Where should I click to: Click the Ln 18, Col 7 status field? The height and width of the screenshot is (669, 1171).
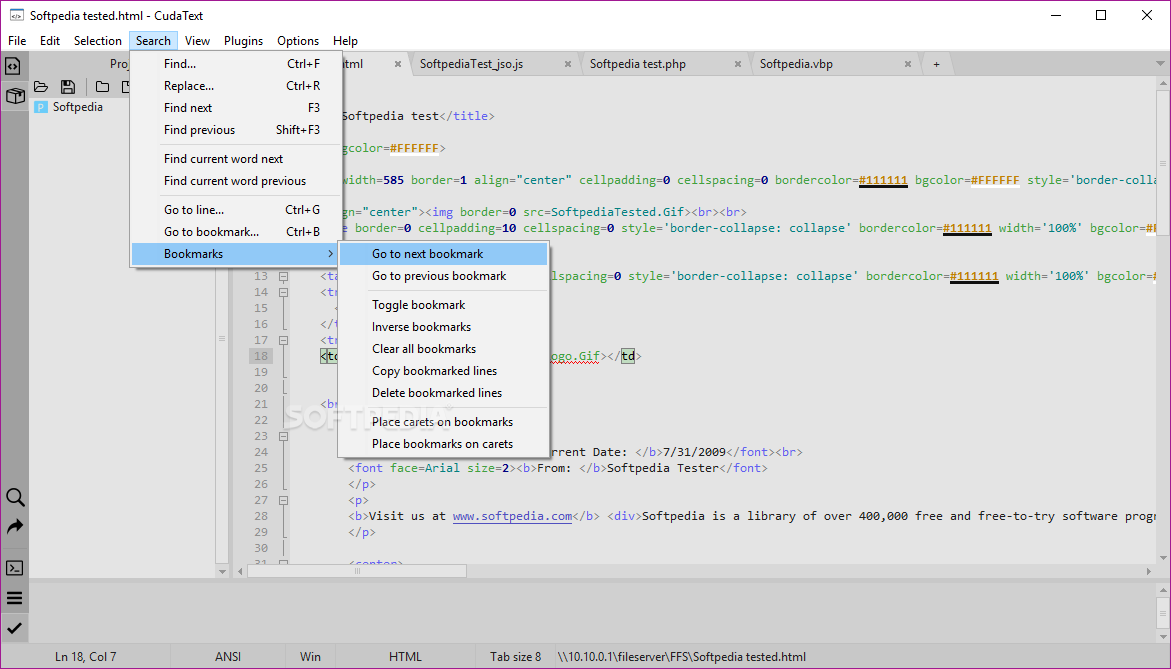(x=85, y=657)
